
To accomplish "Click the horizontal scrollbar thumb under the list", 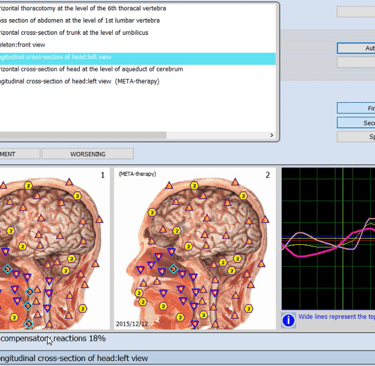I will point(83,135).
